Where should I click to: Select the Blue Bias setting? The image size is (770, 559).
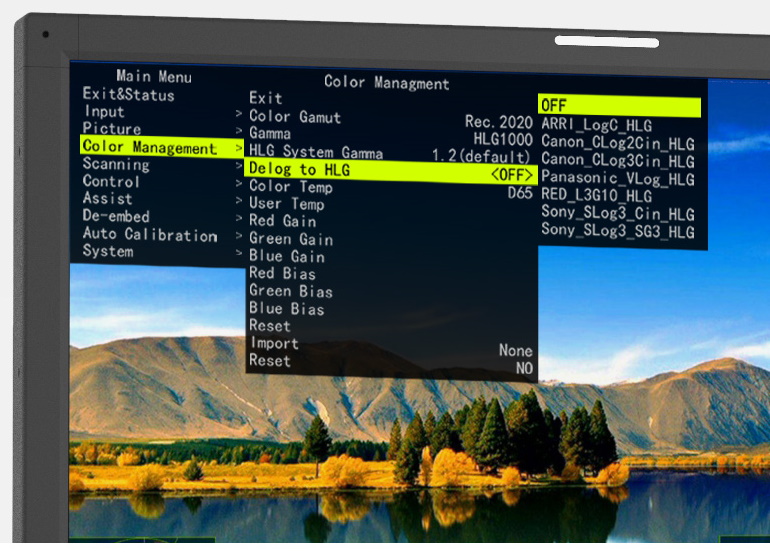287,308
